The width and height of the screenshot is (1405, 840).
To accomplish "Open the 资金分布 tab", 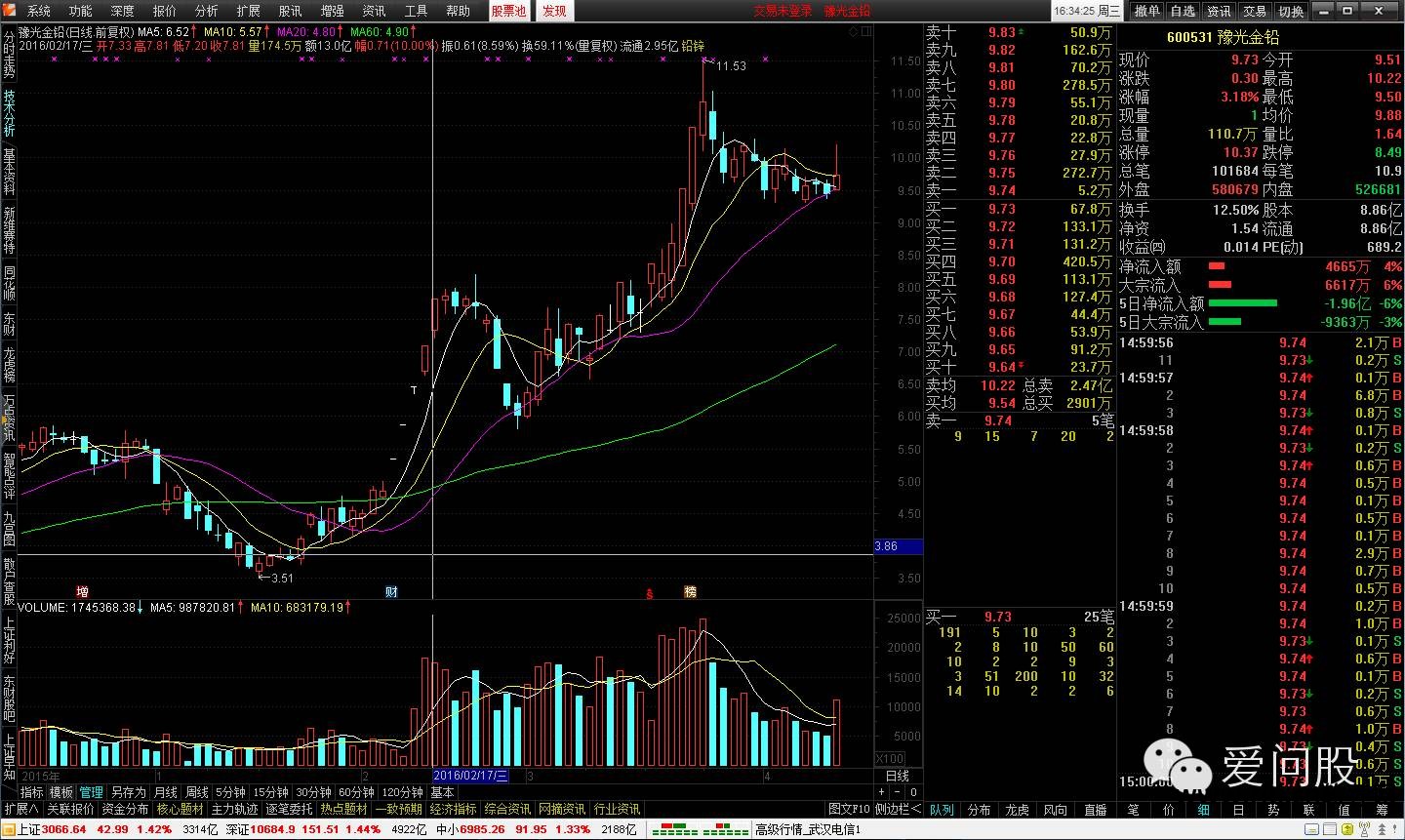I will click(x=127, y=809).
